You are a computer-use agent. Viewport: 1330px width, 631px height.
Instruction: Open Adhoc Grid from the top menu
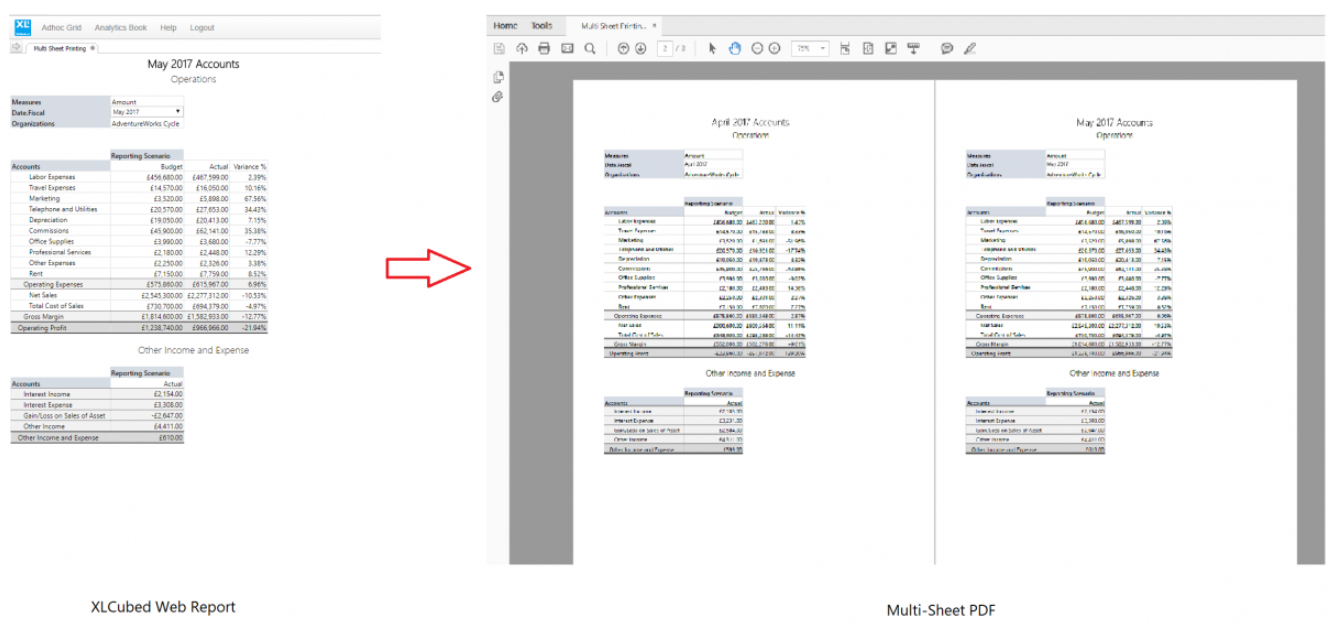60,27
